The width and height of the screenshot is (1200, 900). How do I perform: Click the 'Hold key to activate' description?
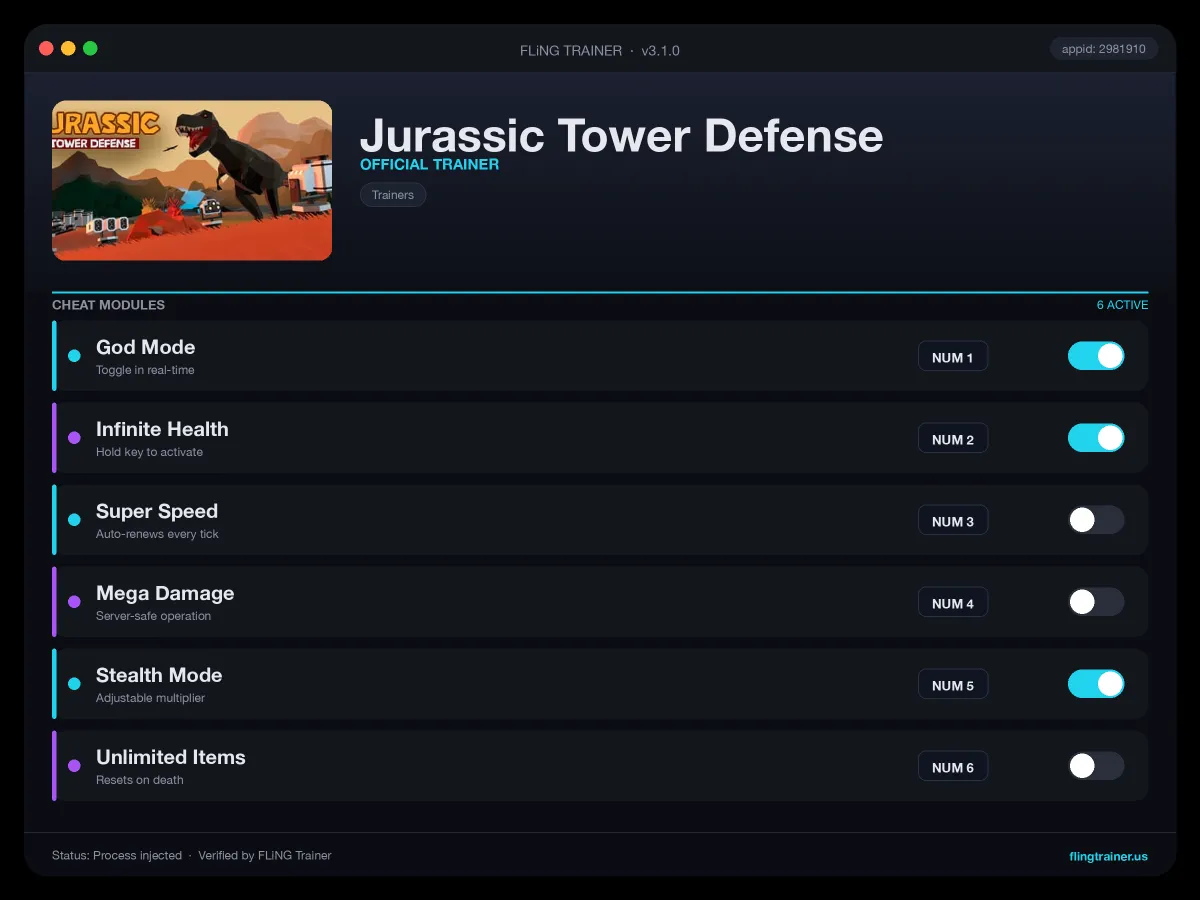pyautogui.click(x=149, y=452)
